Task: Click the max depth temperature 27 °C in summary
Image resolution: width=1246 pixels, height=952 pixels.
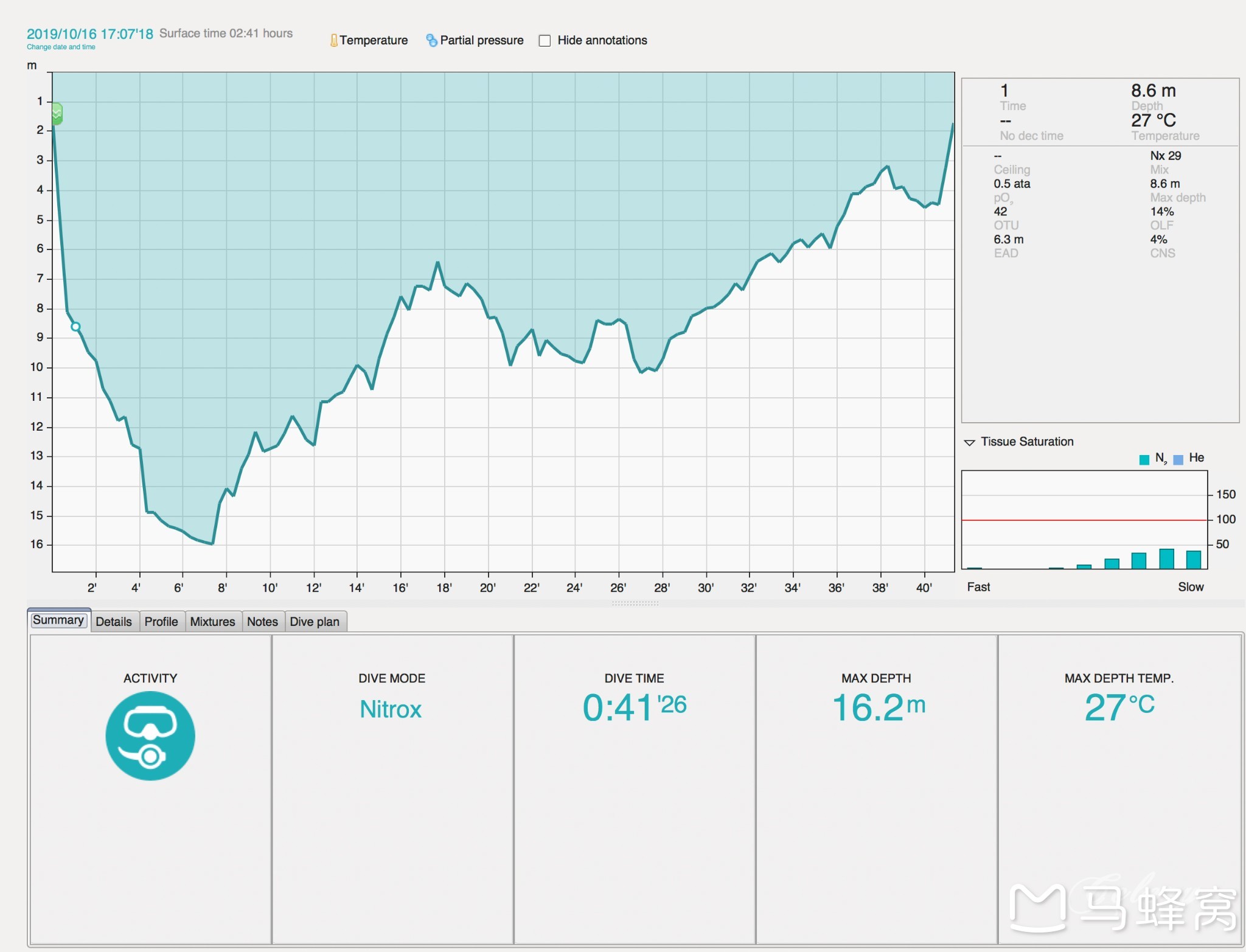Action: pos(1119,707)
